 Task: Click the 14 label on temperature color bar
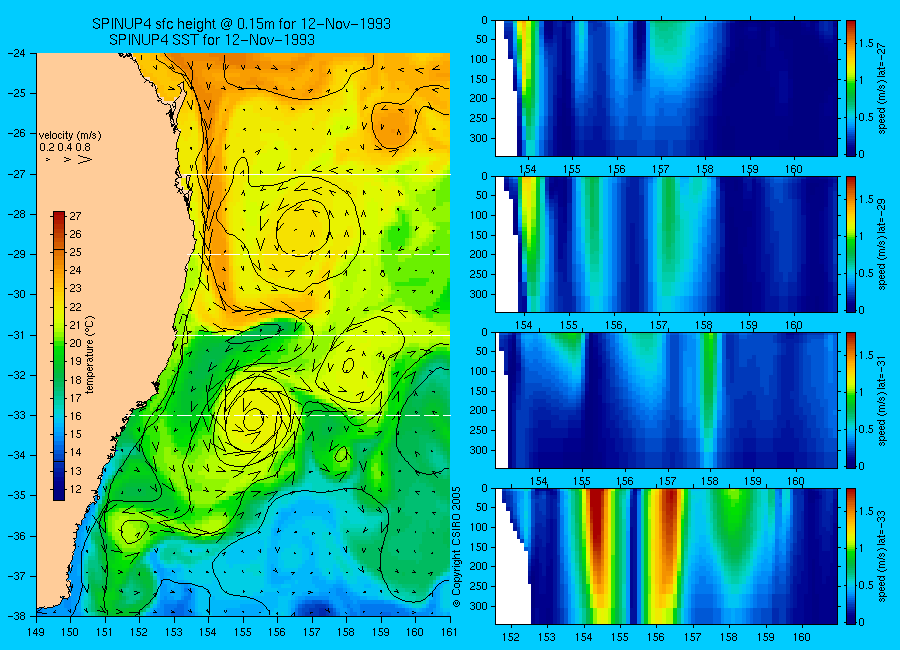75,452
